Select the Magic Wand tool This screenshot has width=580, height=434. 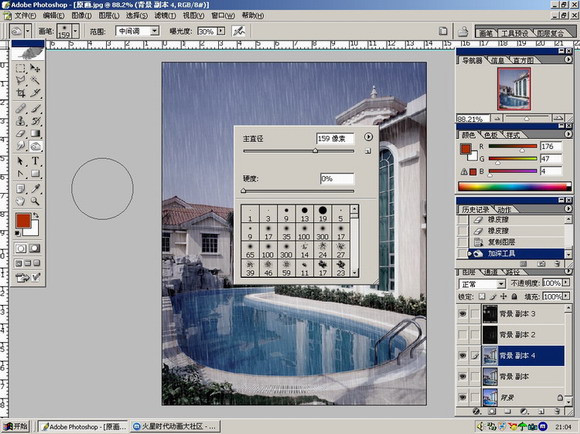(35, 80)
